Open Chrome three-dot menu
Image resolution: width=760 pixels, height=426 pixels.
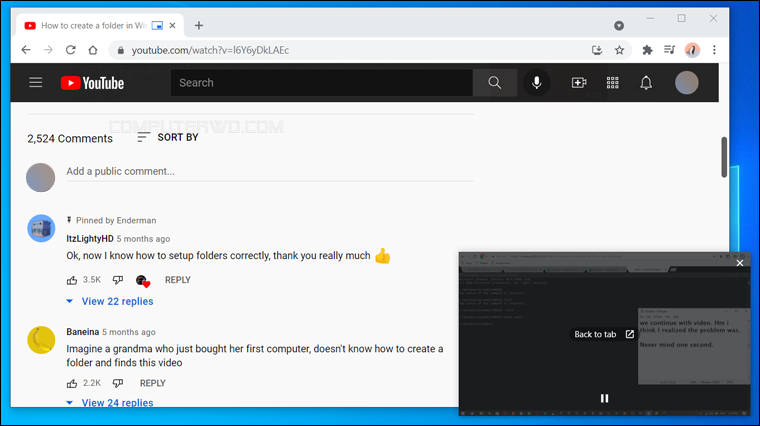(714, 50)
